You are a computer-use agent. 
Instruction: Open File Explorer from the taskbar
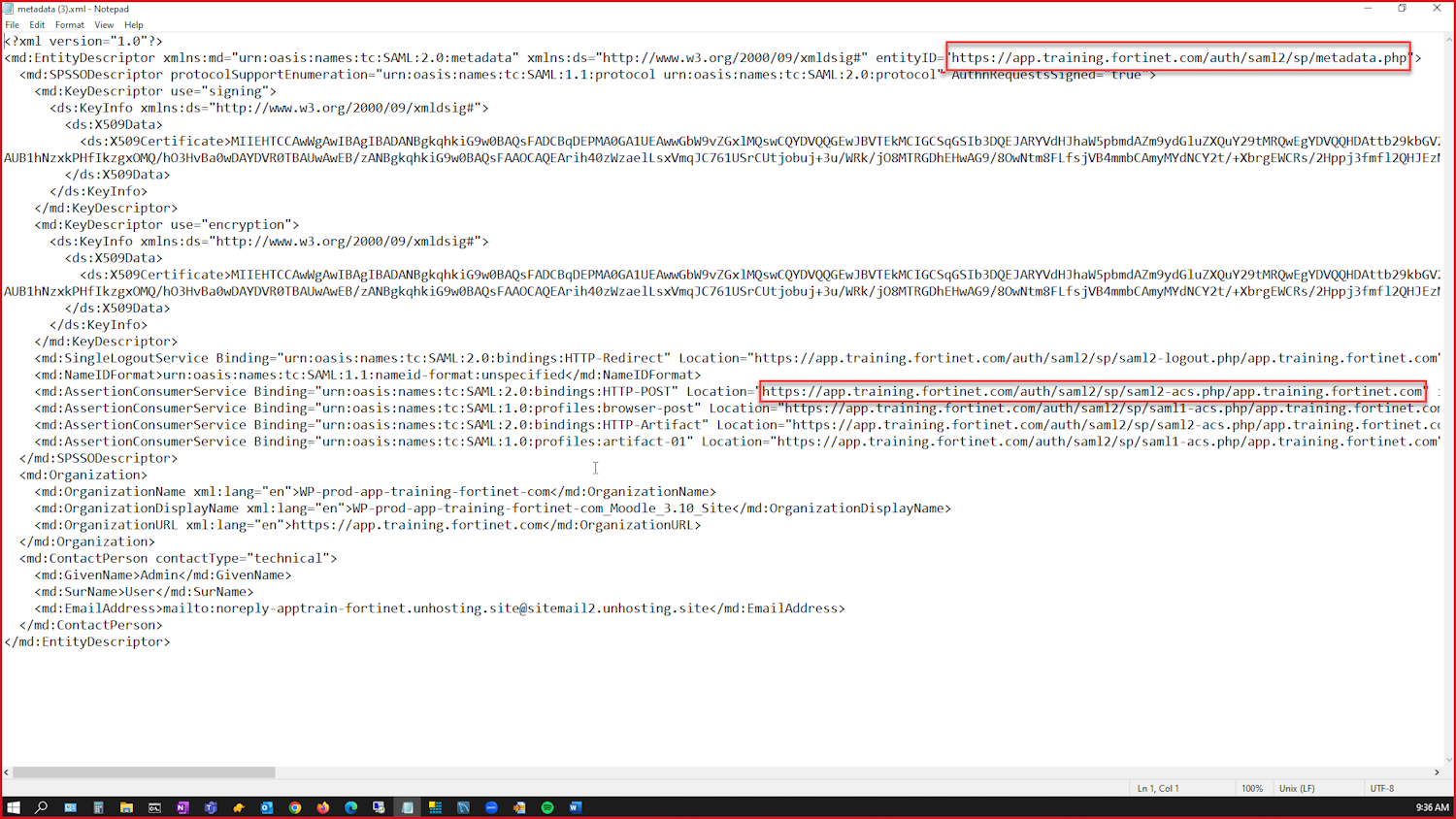tap(126, 806)
